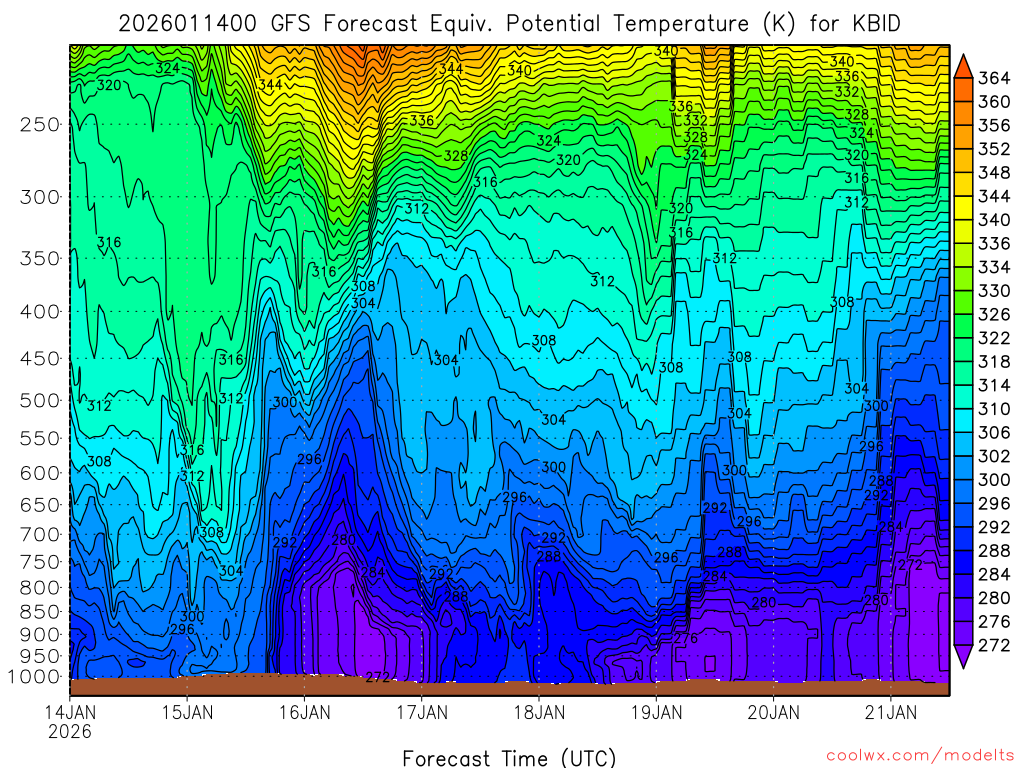Click the 800 pressure axis label
Image resolution: width=1024 pixels, height=768 pixels.
point(39,587)
